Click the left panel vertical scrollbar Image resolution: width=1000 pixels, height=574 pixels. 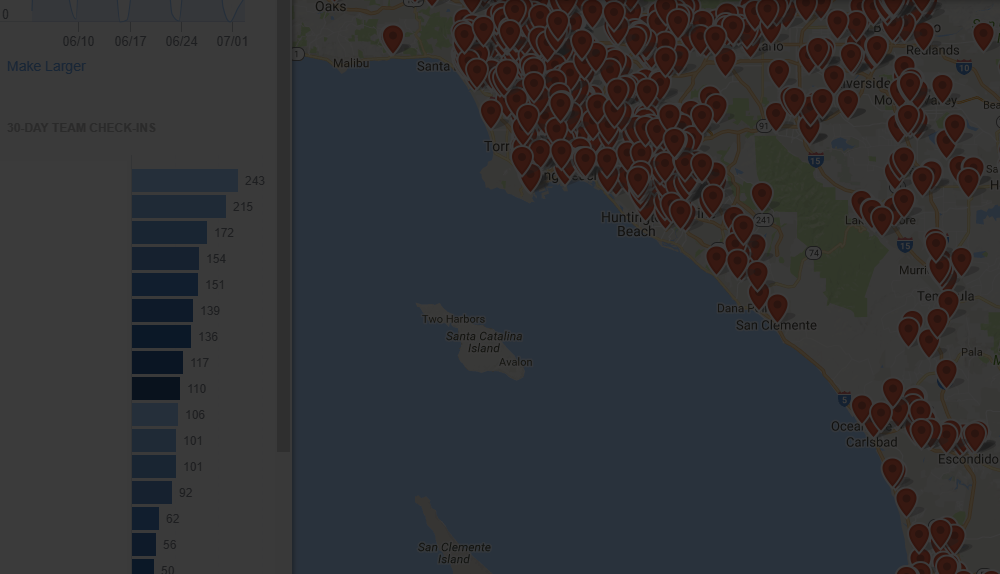coord(283,226)
